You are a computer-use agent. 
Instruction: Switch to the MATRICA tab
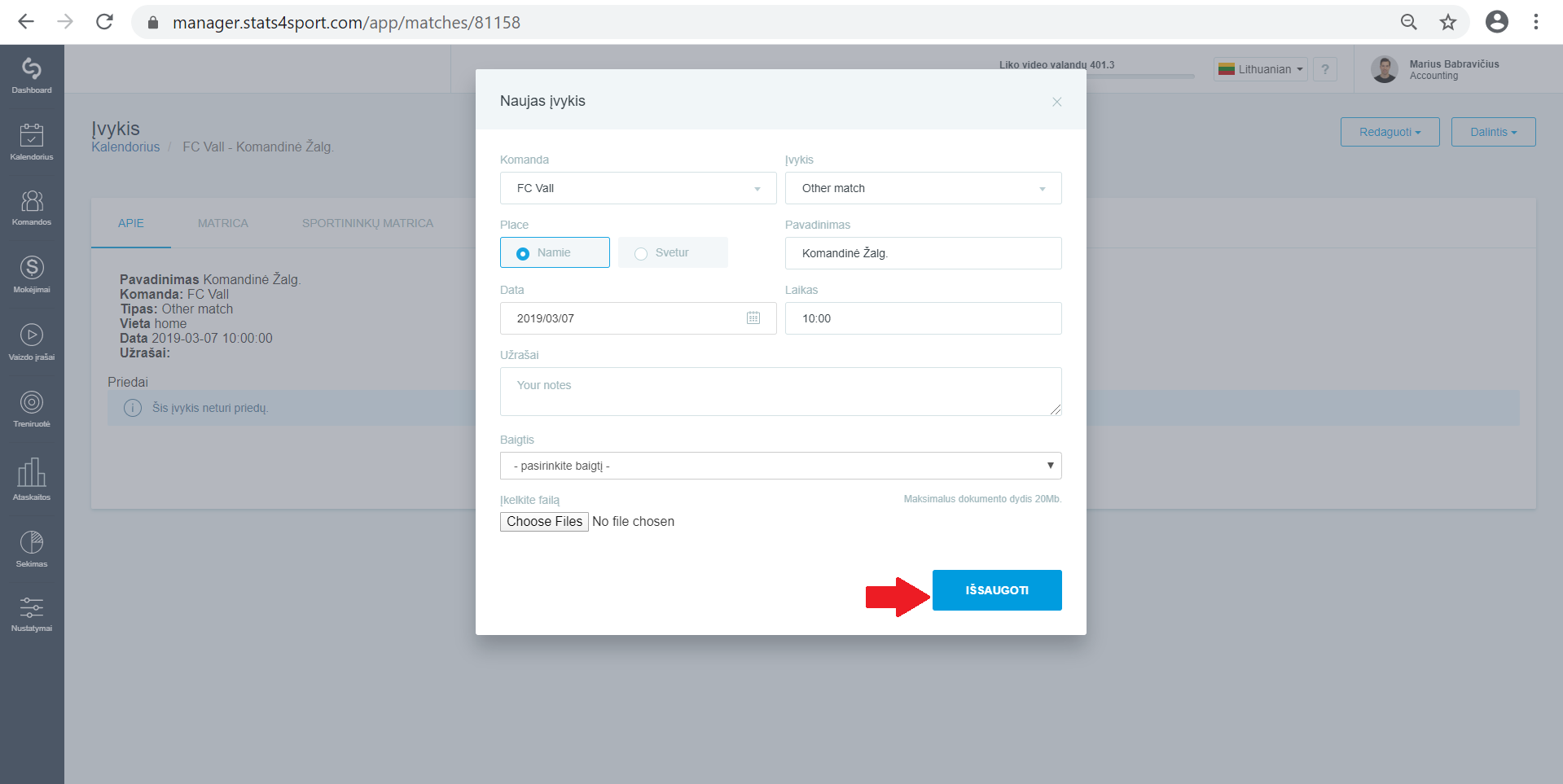point(223,223)
